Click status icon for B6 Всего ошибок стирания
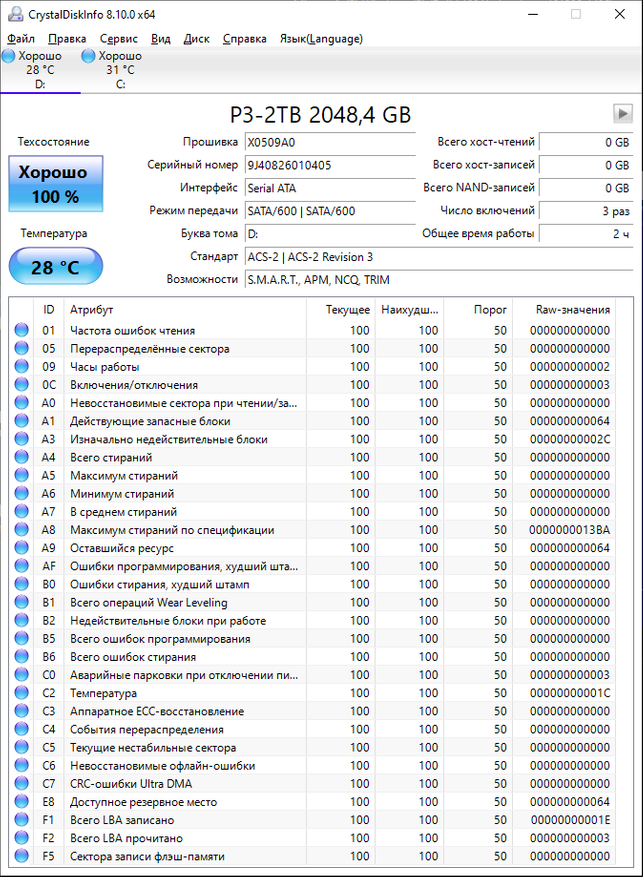 pos(22,657)
